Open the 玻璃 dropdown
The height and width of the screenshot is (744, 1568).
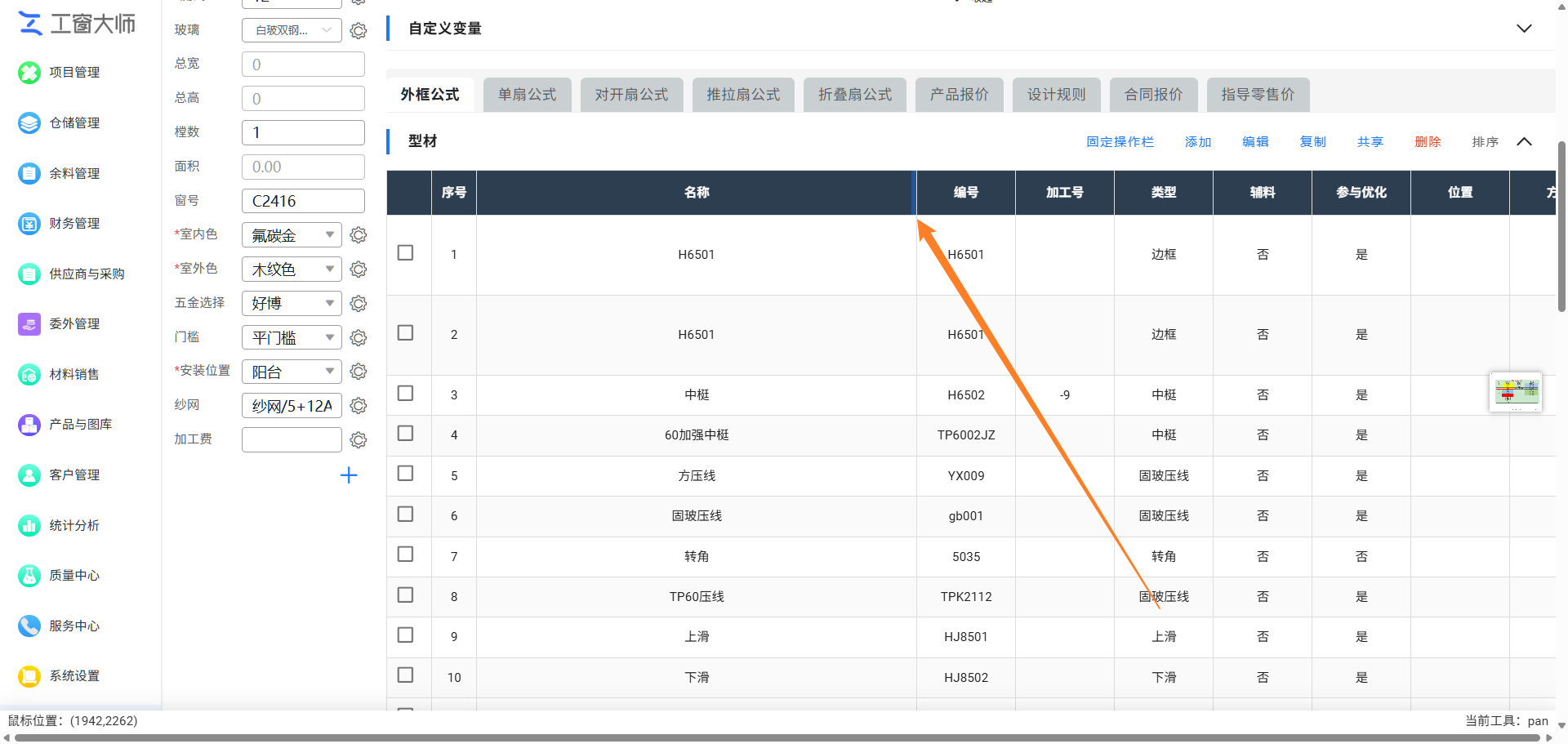tap(292, 30)
